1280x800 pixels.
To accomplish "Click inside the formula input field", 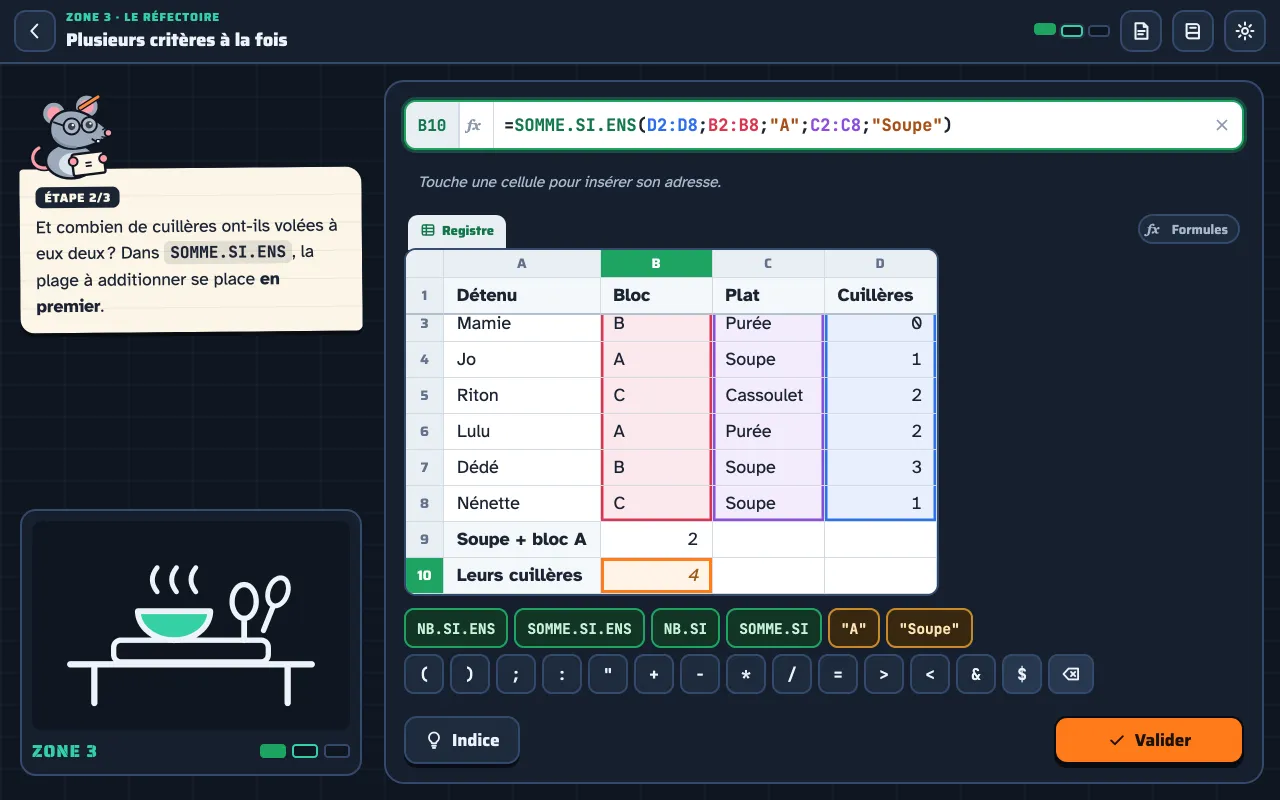I will click(x=850, y=125).
